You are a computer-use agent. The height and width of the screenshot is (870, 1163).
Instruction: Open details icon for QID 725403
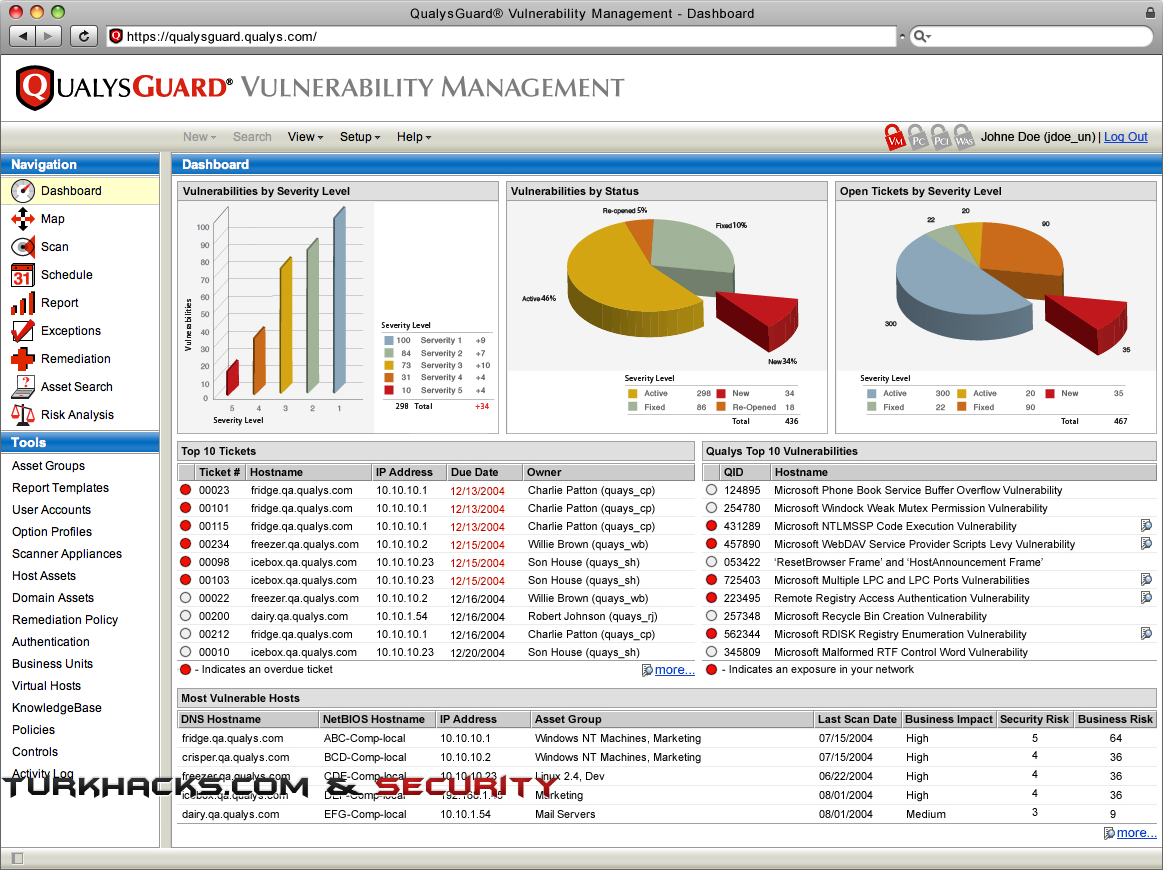coord(1147,579)
